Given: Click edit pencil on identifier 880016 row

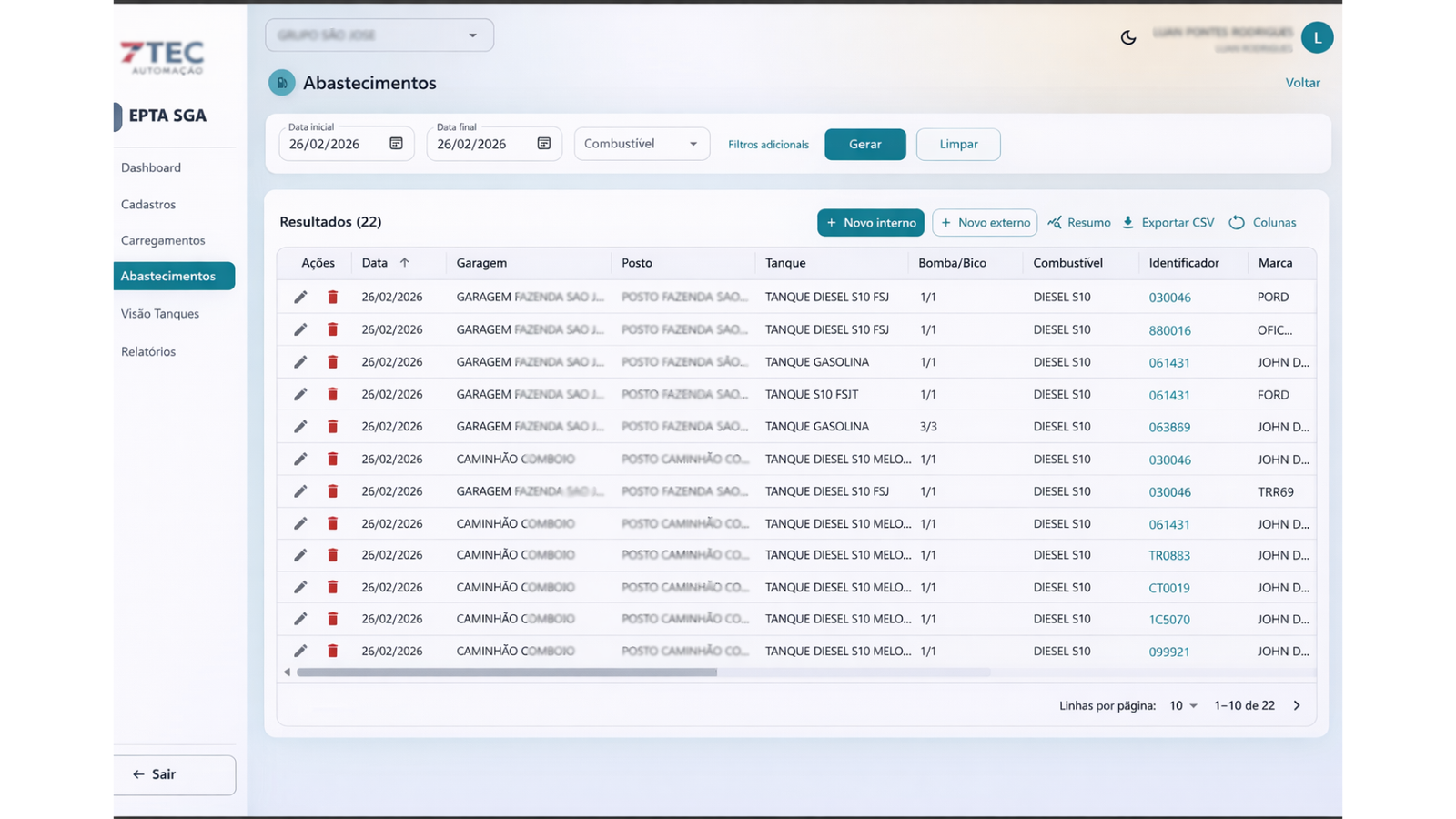Looking at the screenshot, I should pos(300,329).
